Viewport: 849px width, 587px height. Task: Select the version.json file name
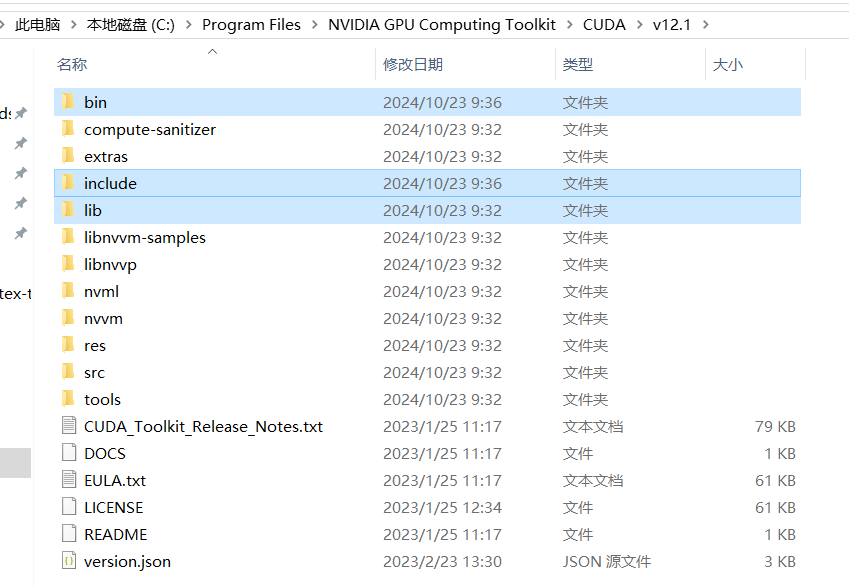[127, 562]
